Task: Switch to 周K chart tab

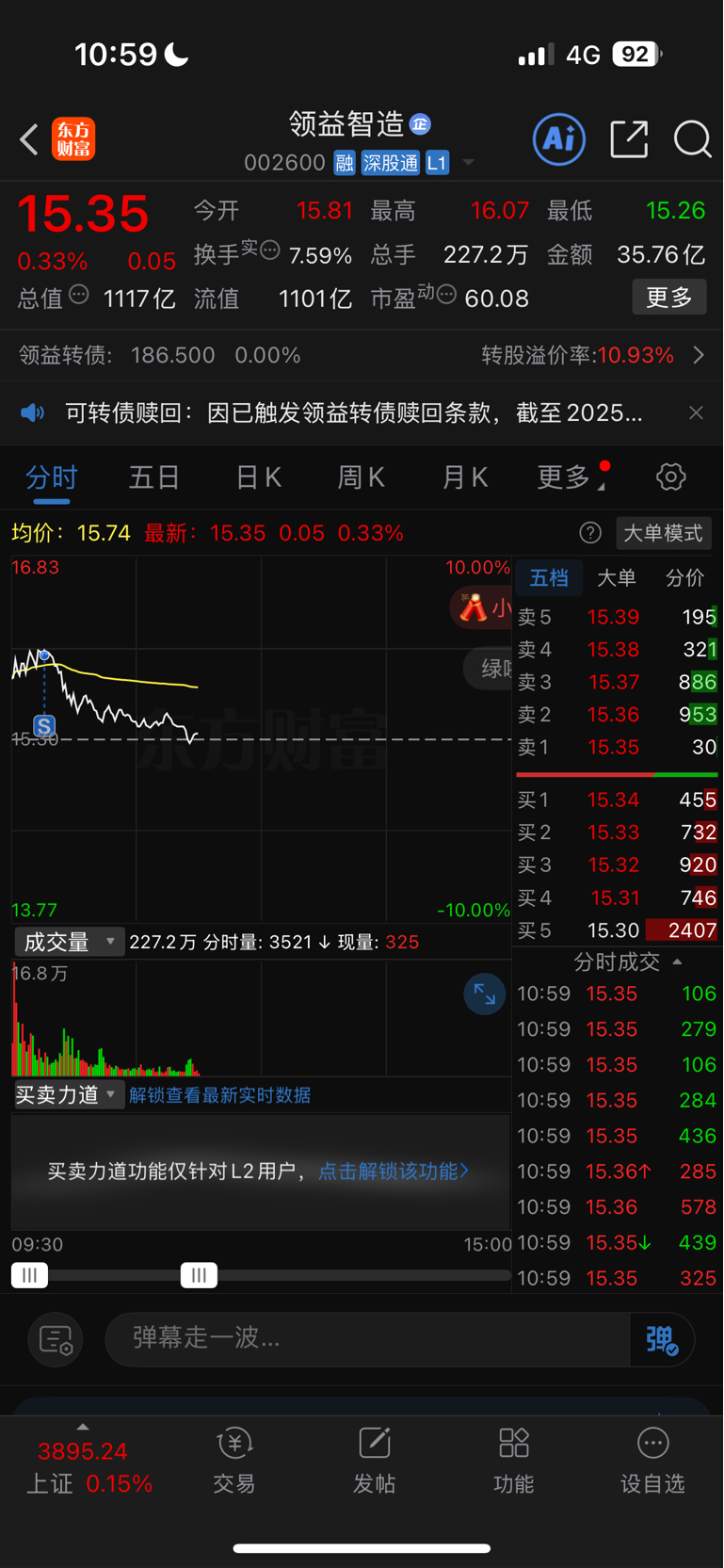Action: pos(362,477)
